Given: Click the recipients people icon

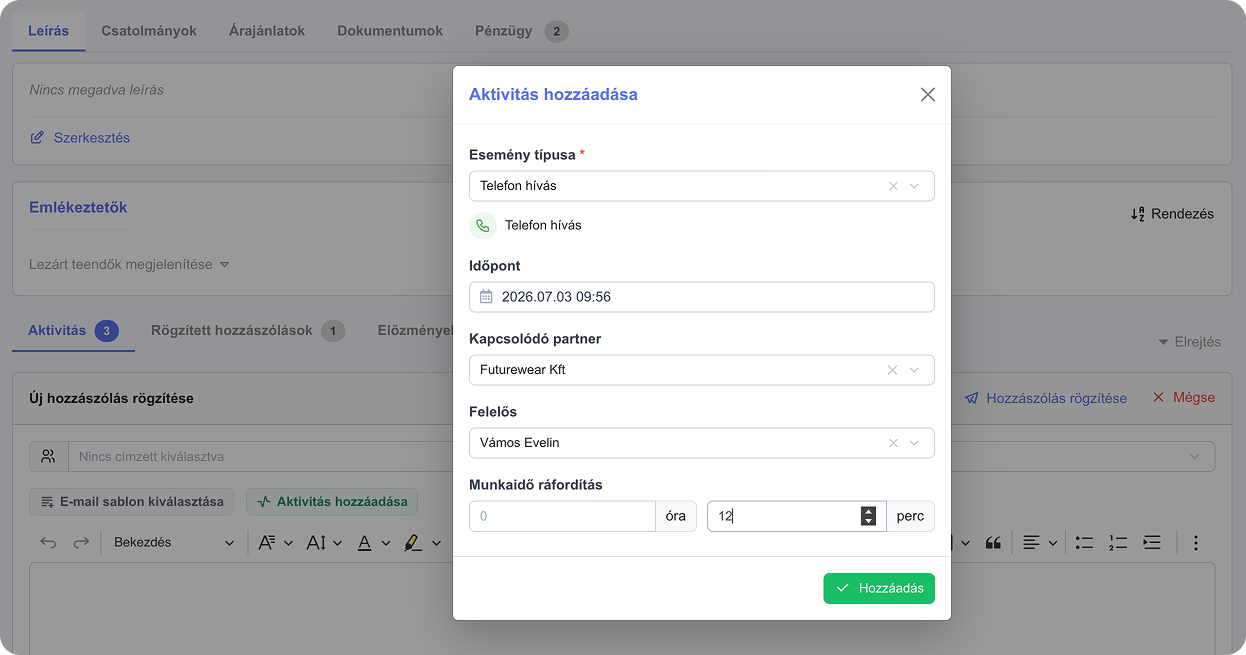Looking at the screenshot, I should tap(48, 456).
